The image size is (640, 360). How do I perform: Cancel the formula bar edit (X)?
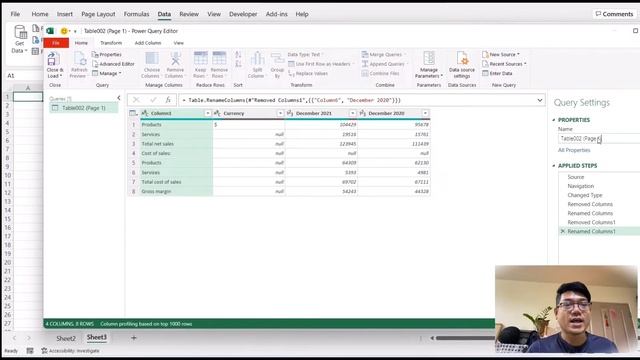click(136, 100)
